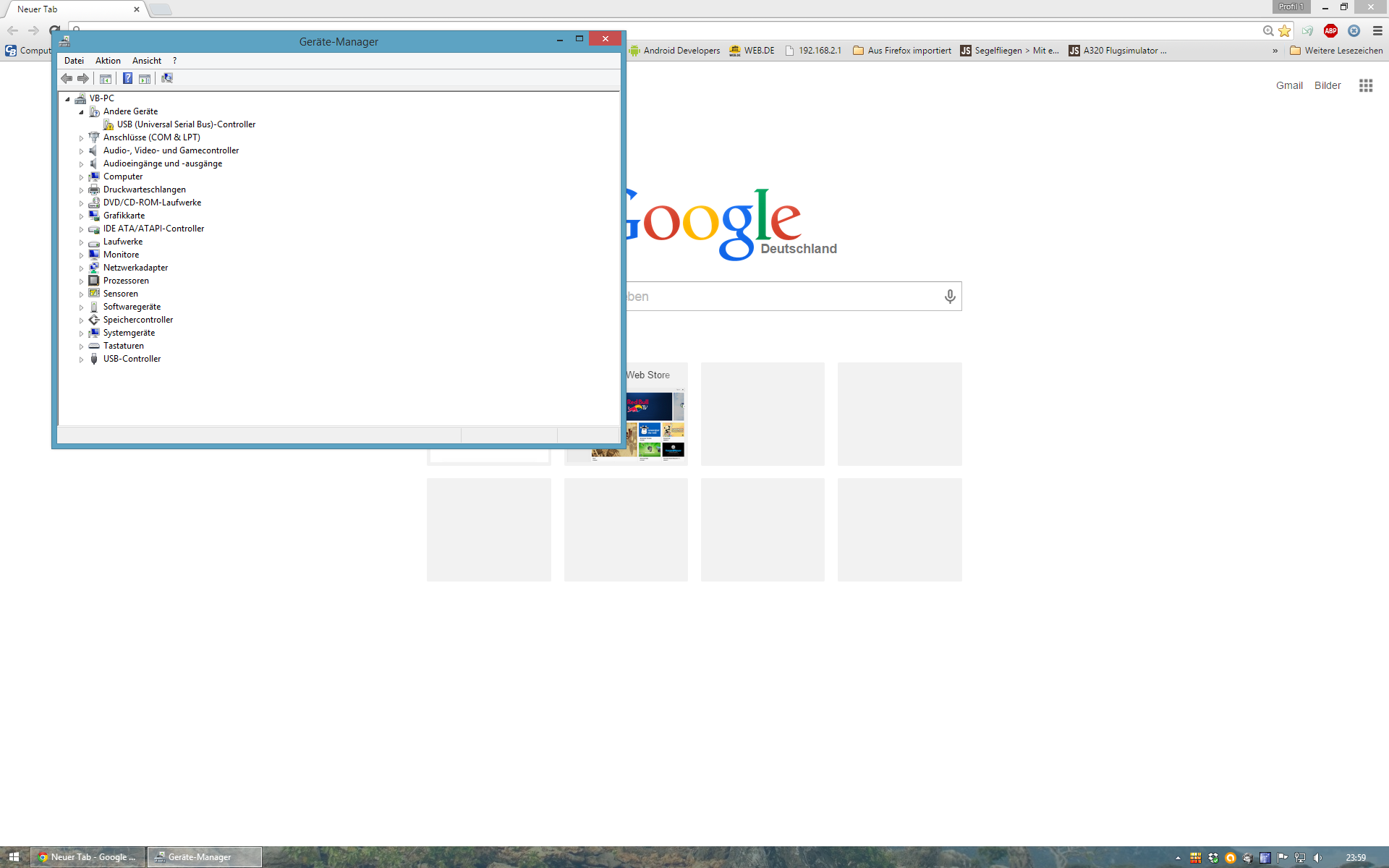This screenshot has width=1389, height=868.
Task: Expand the Netzwerkadapter category
Action: click(x=81, y=268)
